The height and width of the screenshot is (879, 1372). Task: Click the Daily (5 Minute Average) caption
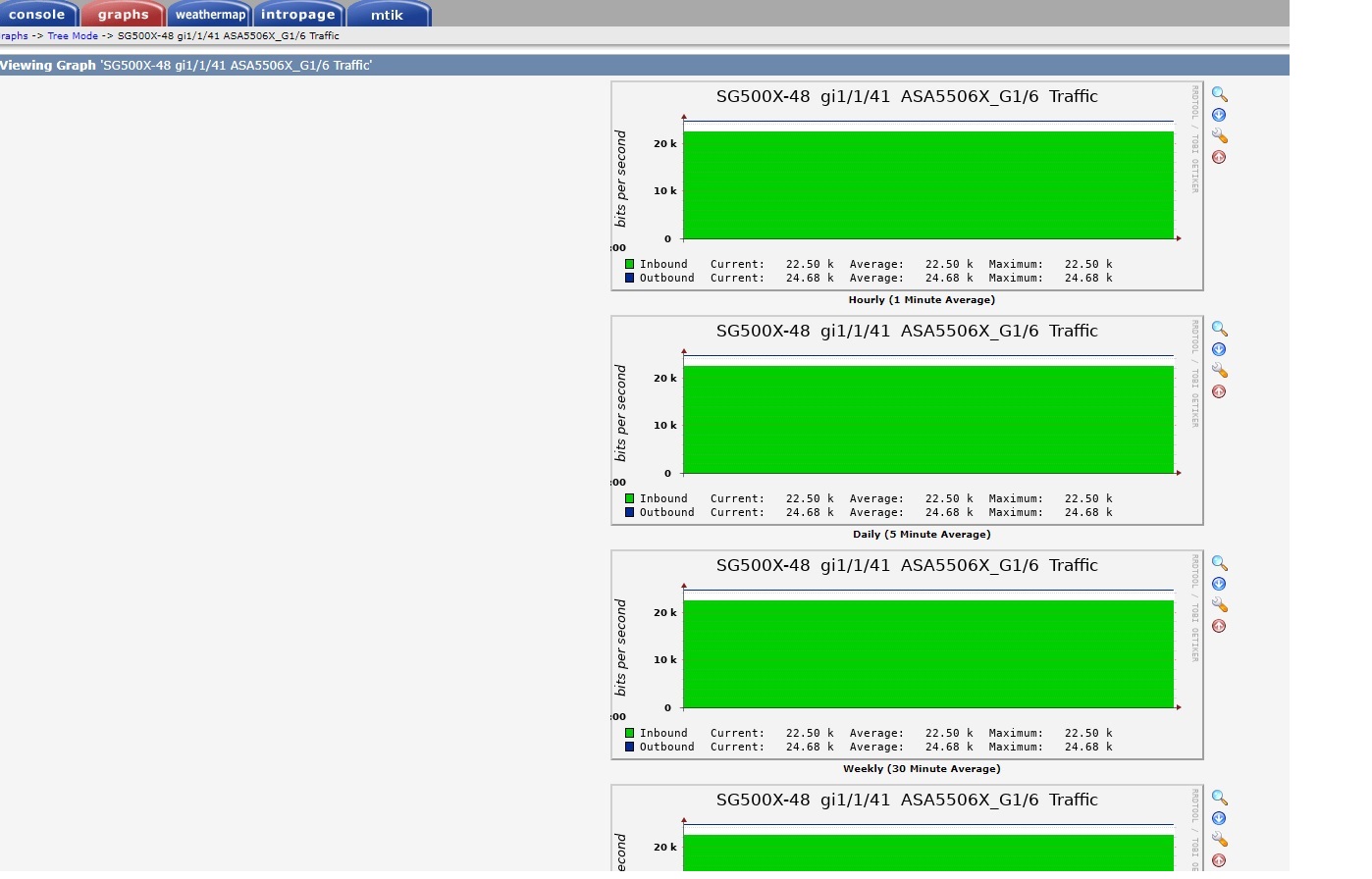[922, 535]
